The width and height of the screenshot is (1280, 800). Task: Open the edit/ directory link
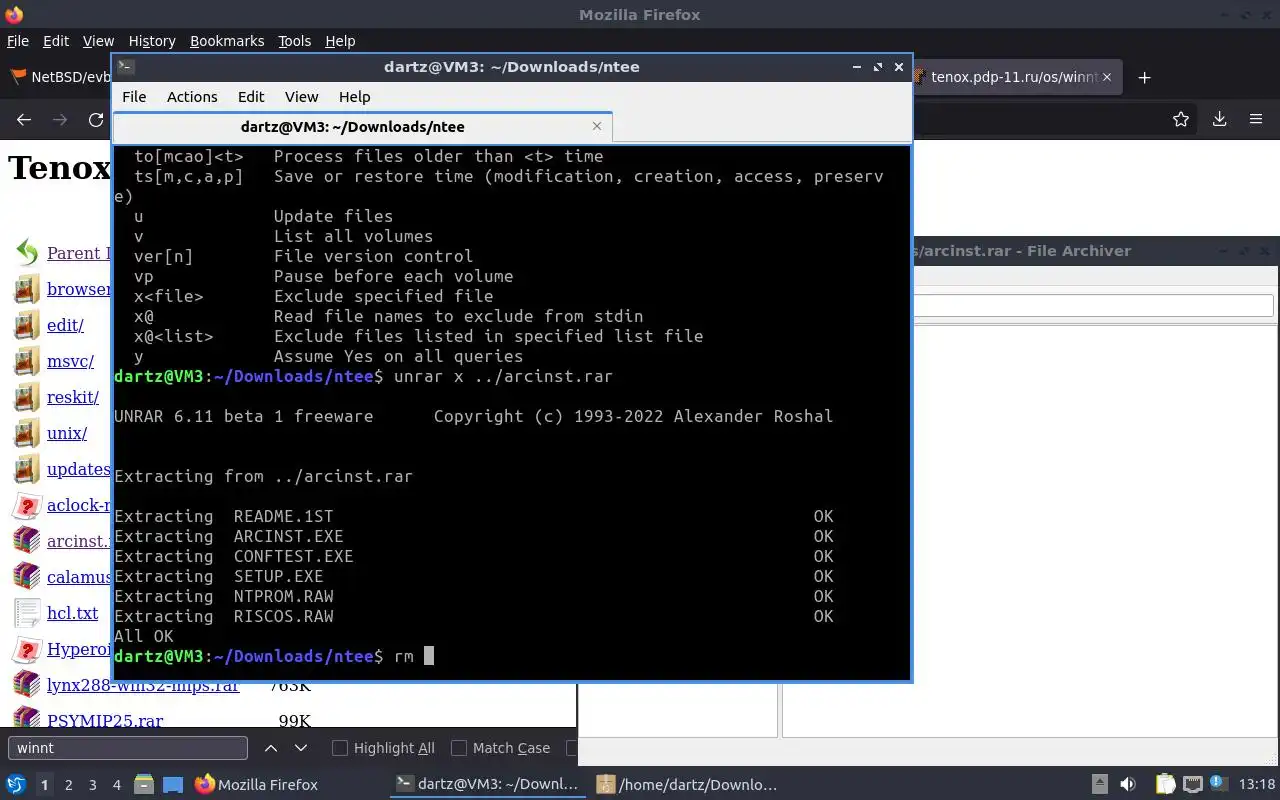click(x=65, y=325)
